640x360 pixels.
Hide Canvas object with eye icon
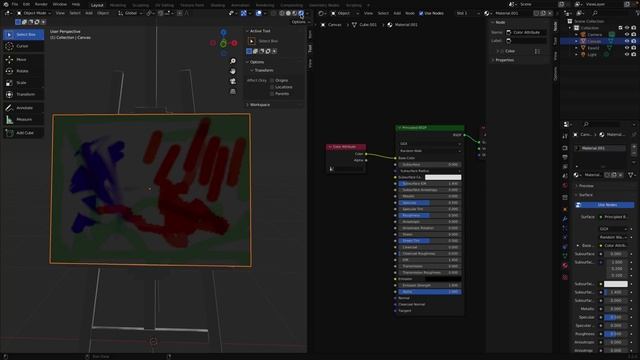[627, 41]
